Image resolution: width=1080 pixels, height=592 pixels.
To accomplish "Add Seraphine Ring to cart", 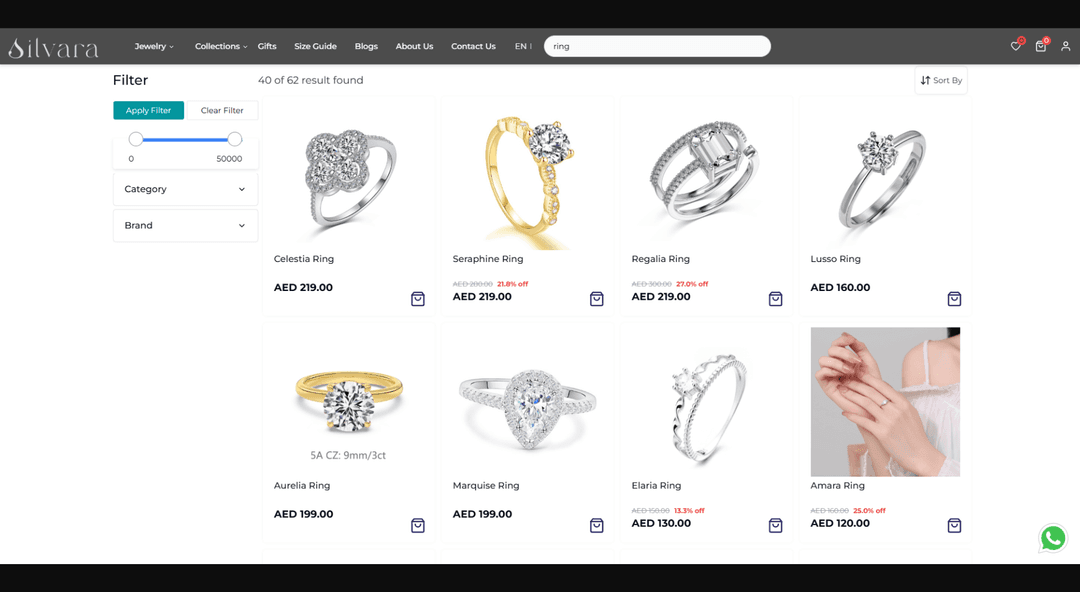I will pyautogui.click(x=596, y=299).
